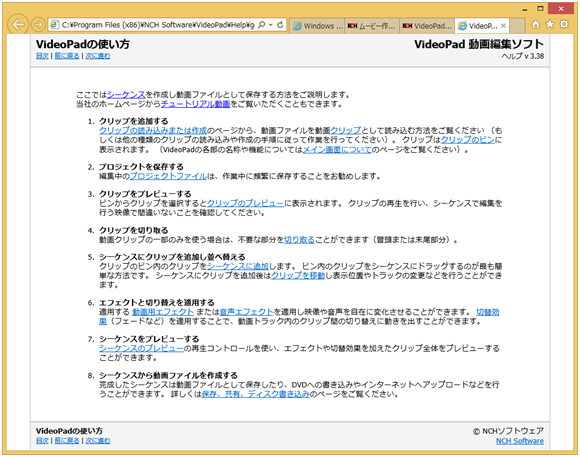Click the シーケンスをプレビューする heading
This screenshot has height=457, width=580.
(x=149, y=339)
